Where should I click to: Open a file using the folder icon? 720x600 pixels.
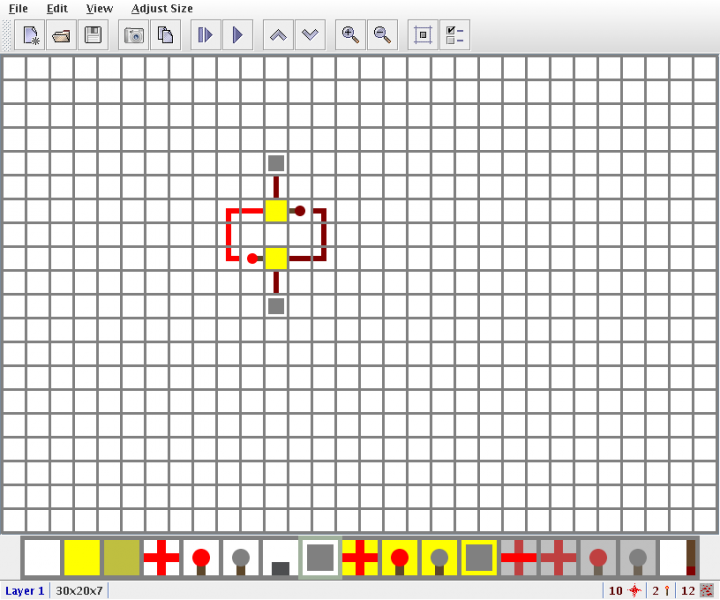(61, 35)
